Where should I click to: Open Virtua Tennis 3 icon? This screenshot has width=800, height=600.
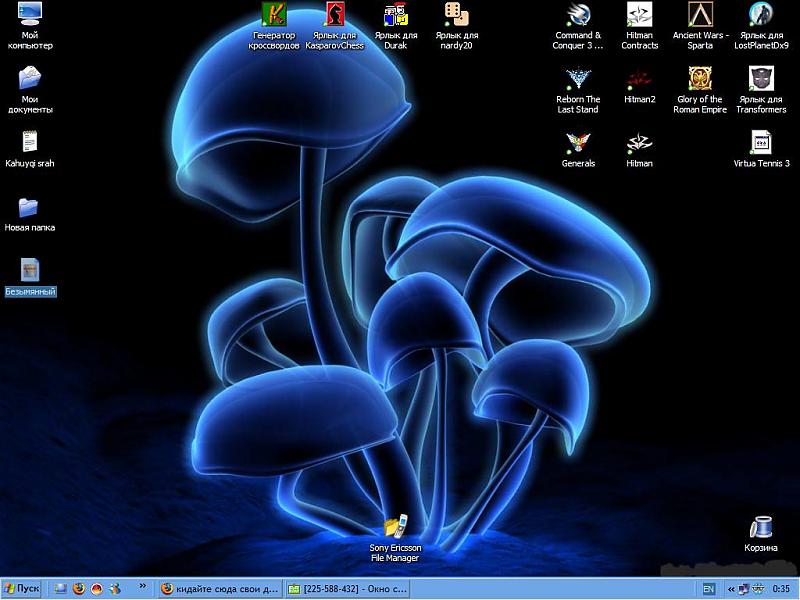click(x=761, y=142)
